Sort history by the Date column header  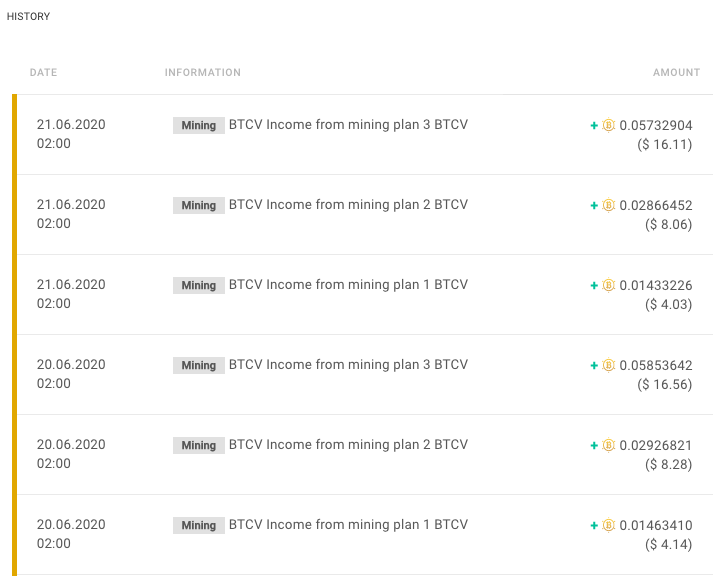(x=44, y=73)
